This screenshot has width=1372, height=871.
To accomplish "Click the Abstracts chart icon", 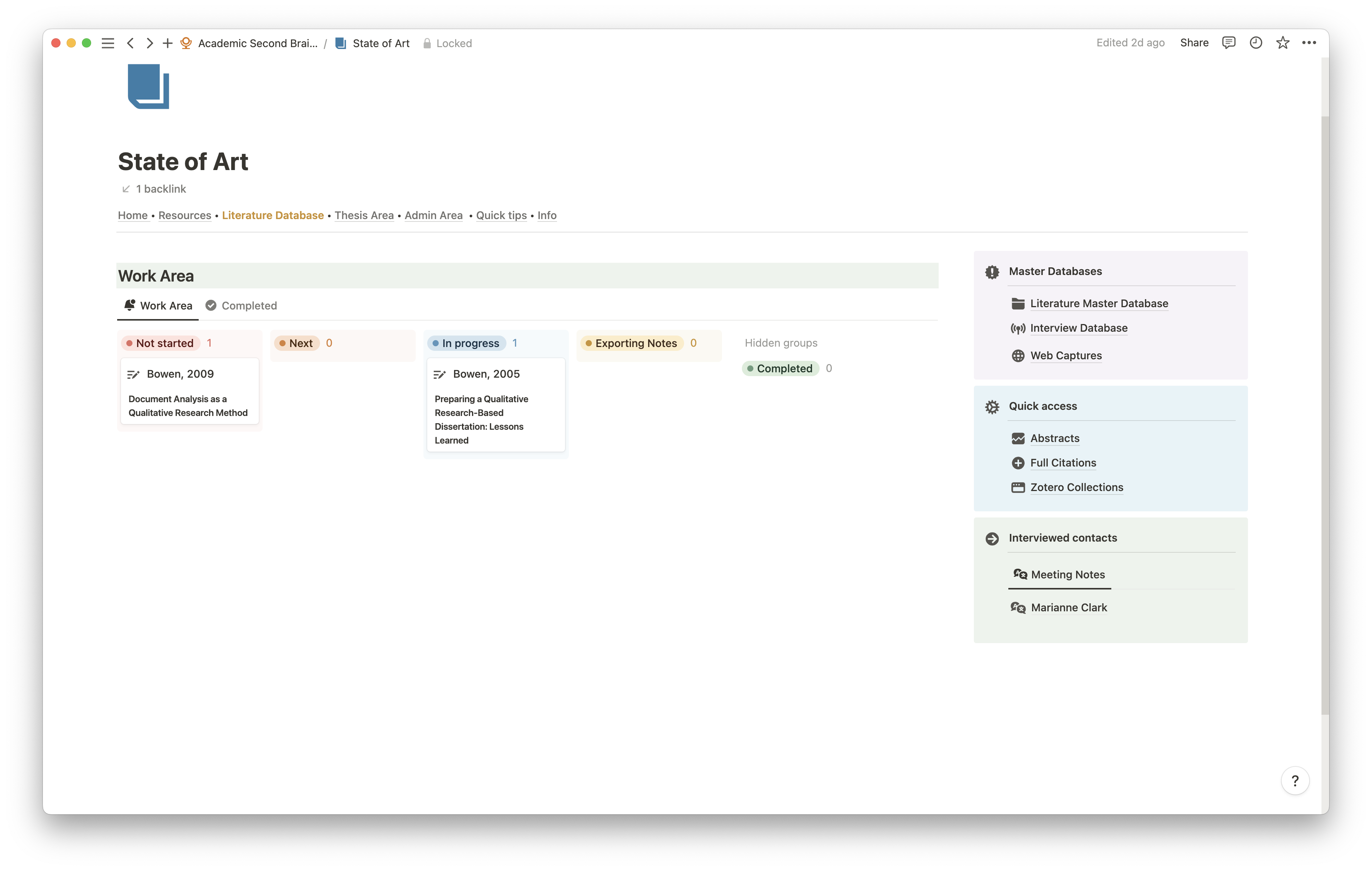I will (1018, 438).
